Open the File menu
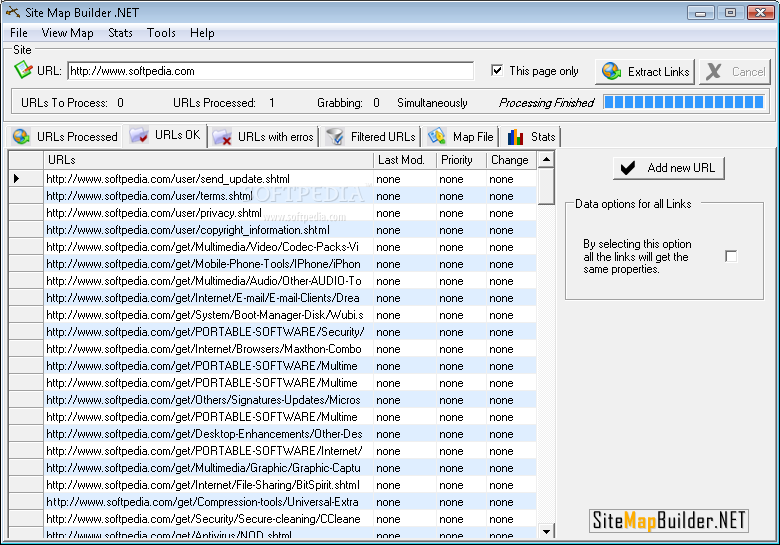The width and height of the screenshot is (780, 545). [19, 33]
